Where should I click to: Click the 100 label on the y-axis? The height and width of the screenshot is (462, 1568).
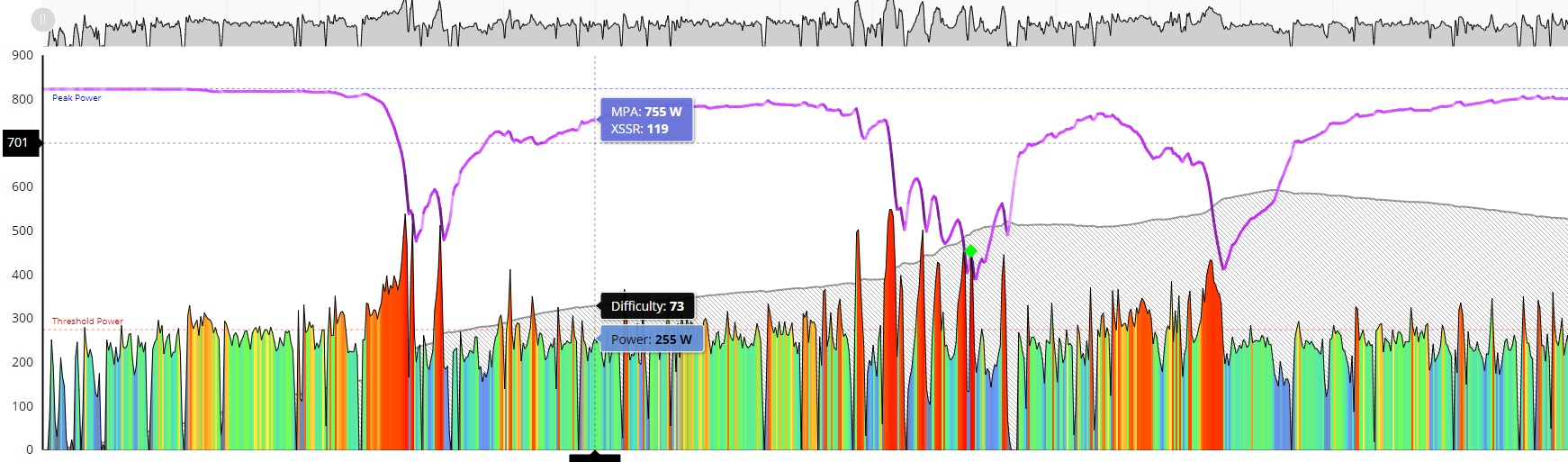point(23,406)
